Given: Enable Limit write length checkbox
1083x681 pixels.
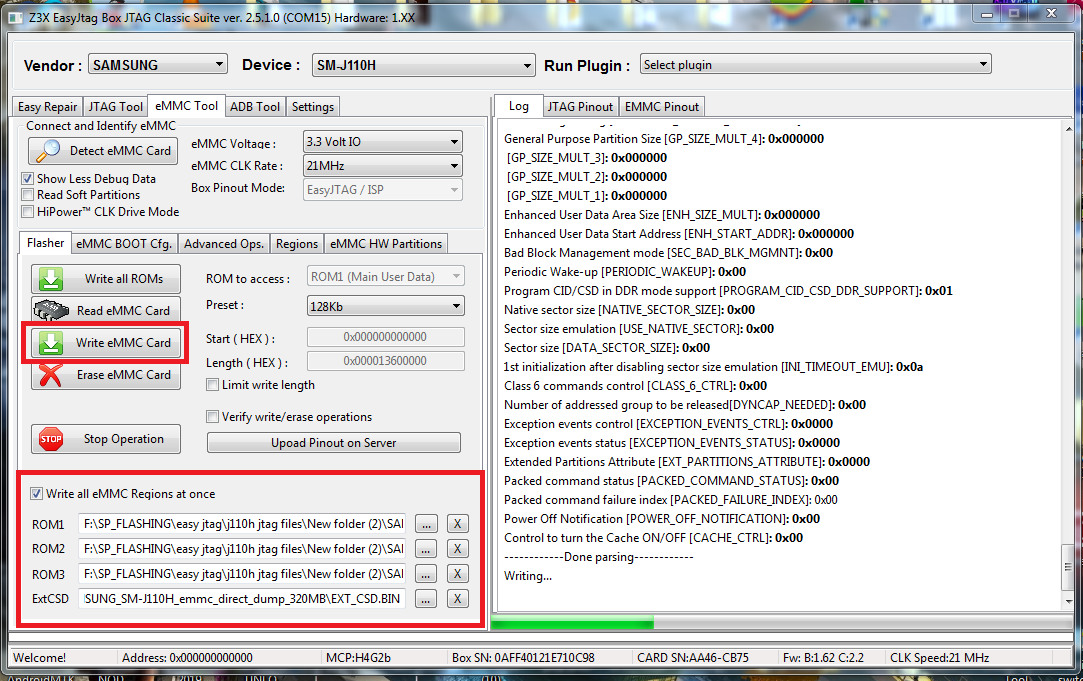Looking at the screenshot, I should [x=213, y=385].
